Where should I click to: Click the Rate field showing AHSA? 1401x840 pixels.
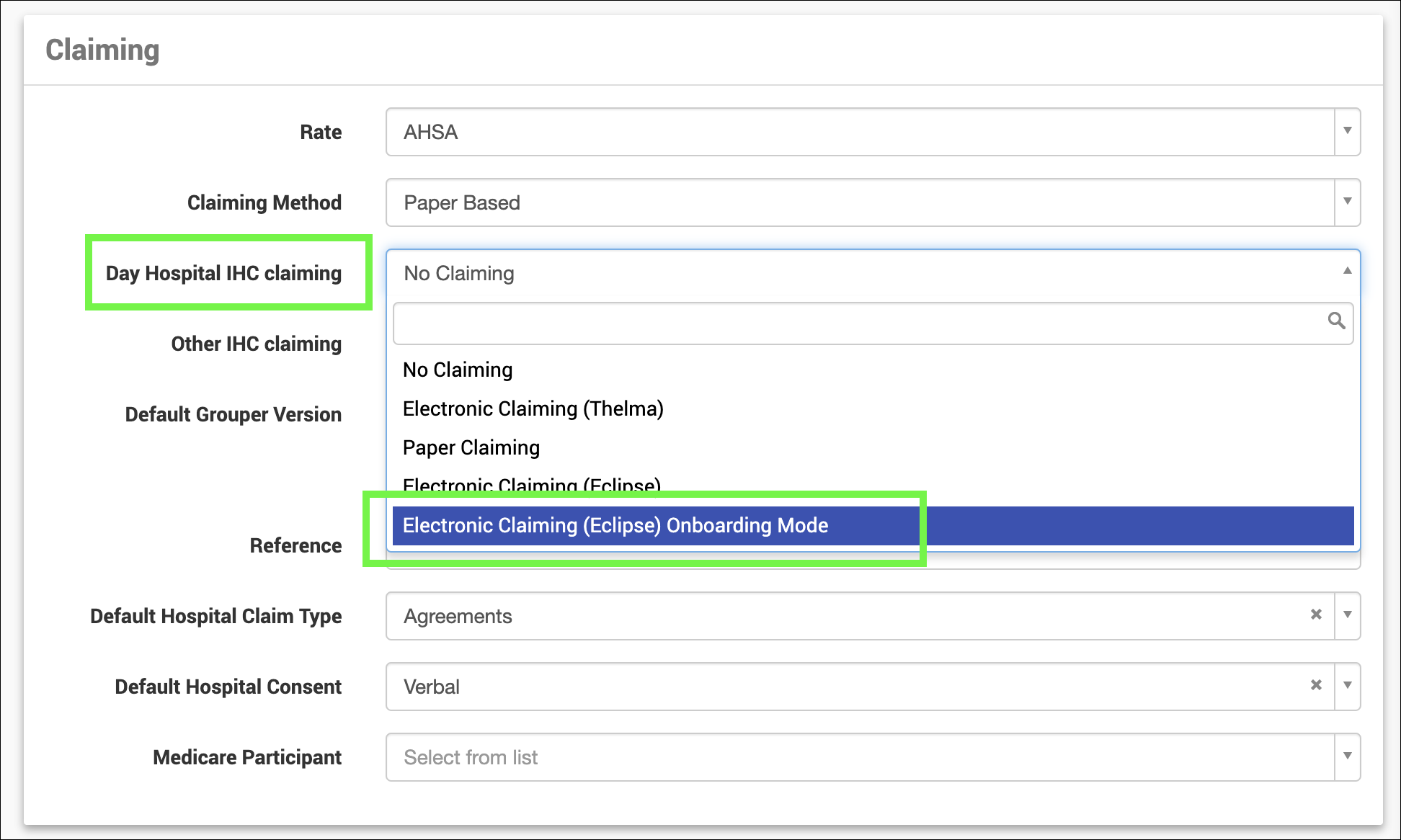[858, 132]
